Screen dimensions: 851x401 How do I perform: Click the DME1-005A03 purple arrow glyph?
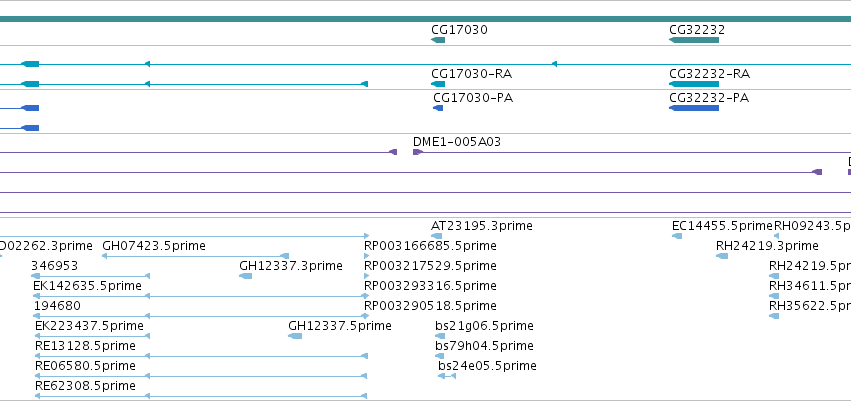click(417, 152)
